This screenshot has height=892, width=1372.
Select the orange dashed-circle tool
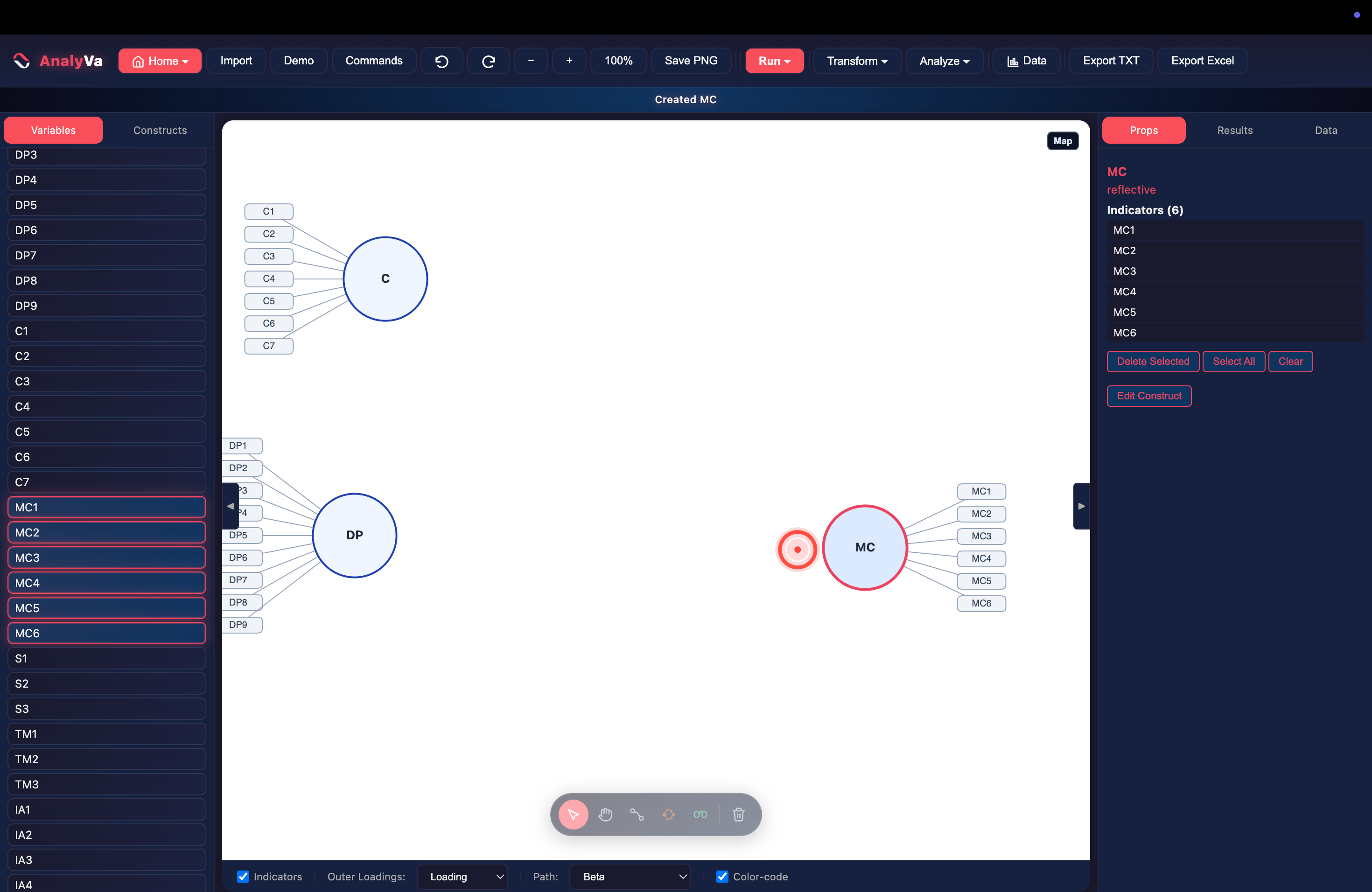tap(668, 814)
